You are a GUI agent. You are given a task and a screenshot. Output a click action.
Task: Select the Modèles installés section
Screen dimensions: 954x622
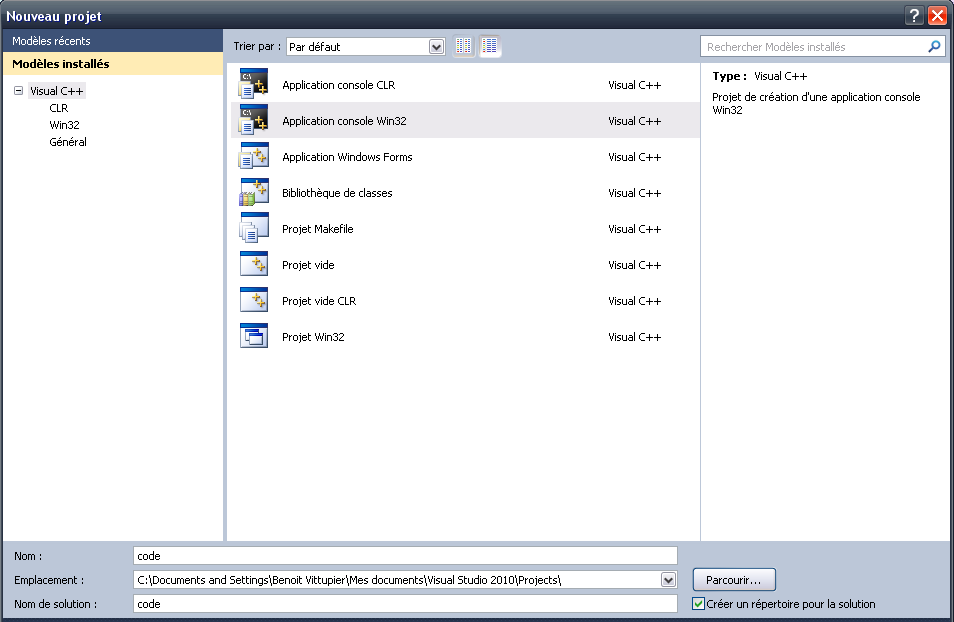(61, 64)
